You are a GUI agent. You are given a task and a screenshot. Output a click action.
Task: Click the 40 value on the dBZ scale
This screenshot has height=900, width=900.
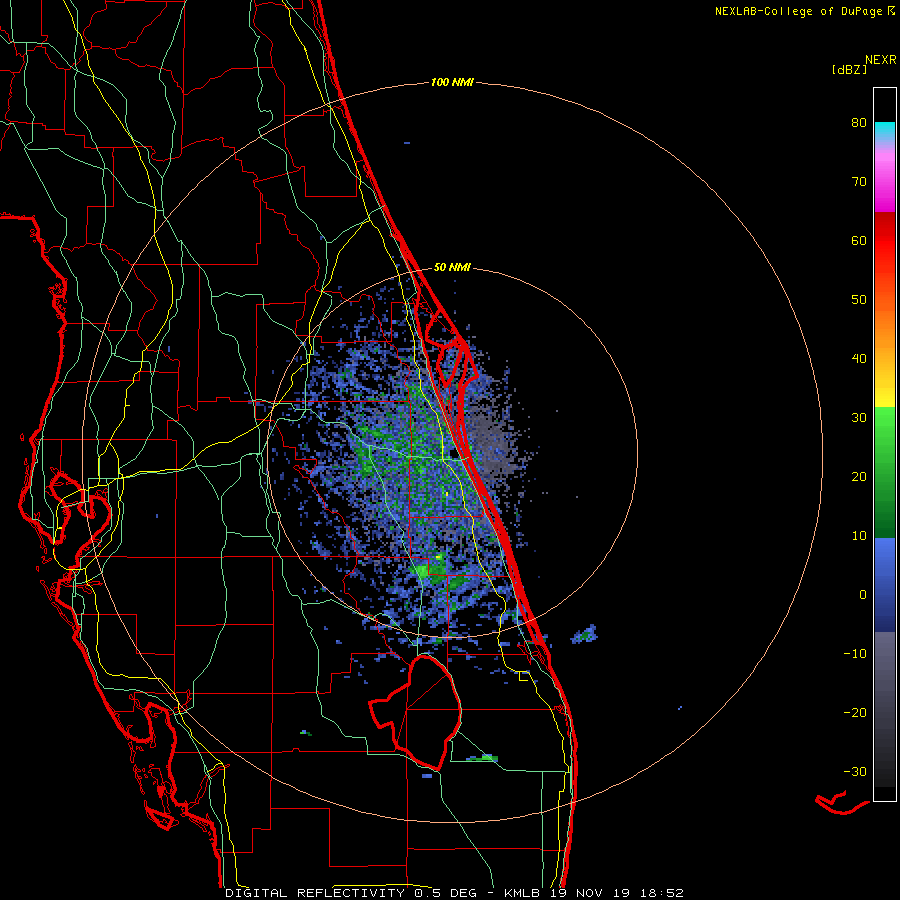(x=859, y=359)
